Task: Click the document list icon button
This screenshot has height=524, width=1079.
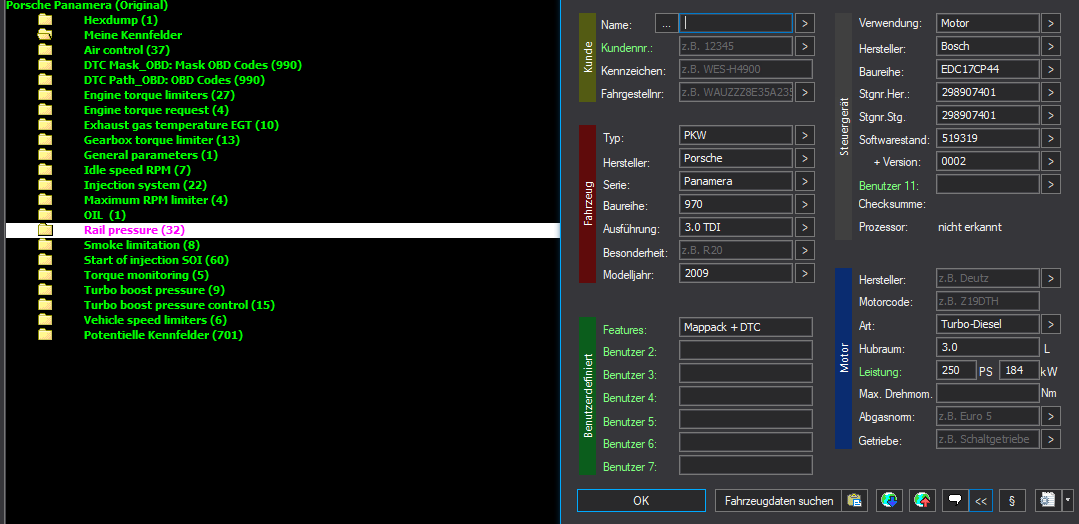Action: click(x=1048, y=501)
